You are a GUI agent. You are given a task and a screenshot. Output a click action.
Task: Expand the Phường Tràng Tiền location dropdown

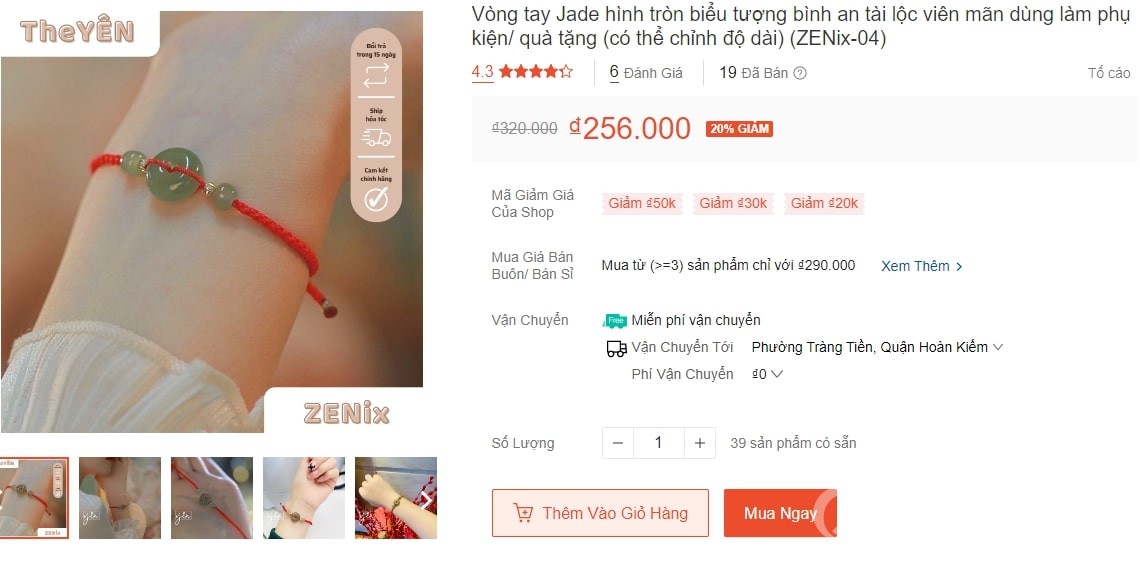877,347
